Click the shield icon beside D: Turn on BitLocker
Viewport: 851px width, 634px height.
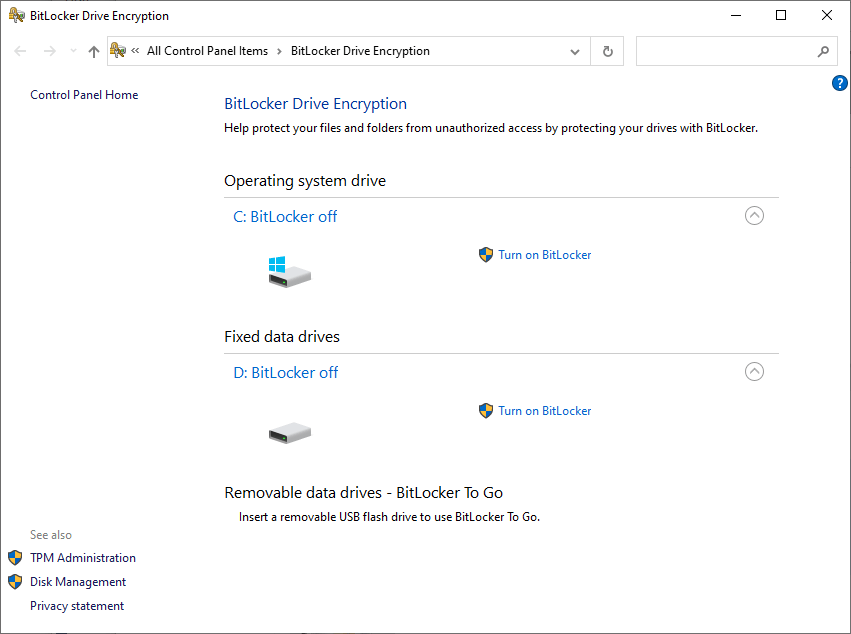[486, 411]
